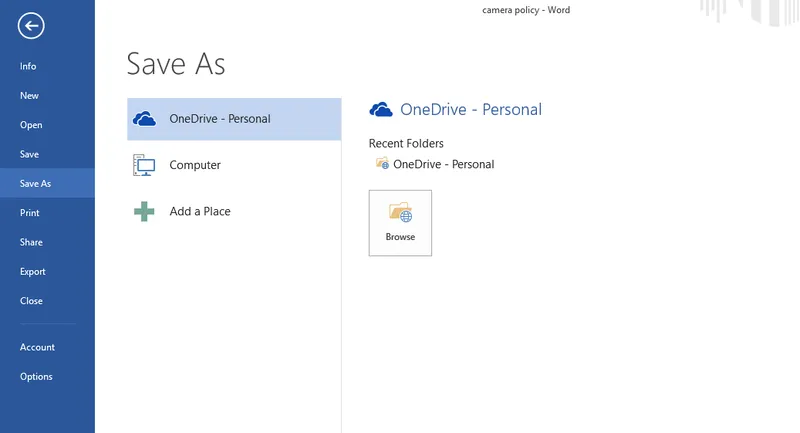Viewport: 800px width, 433px height.
Task: Open Word Options
Action: pyautogui.click(x=36, y=377)
